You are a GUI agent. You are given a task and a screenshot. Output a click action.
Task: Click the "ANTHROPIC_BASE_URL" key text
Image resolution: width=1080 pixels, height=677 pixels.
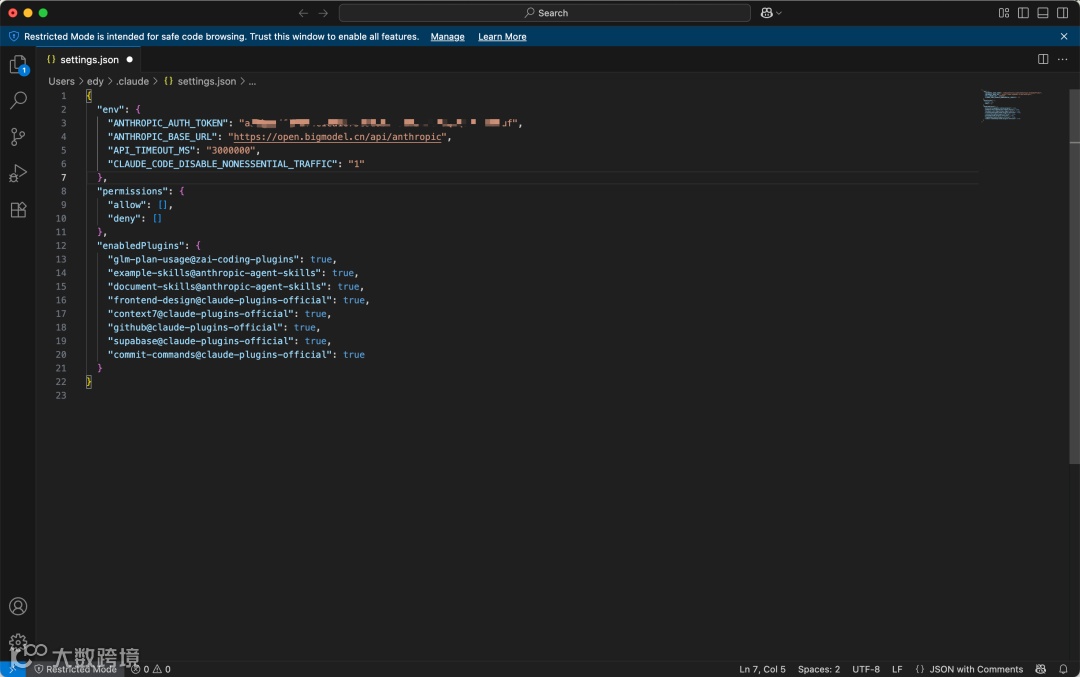162,137
